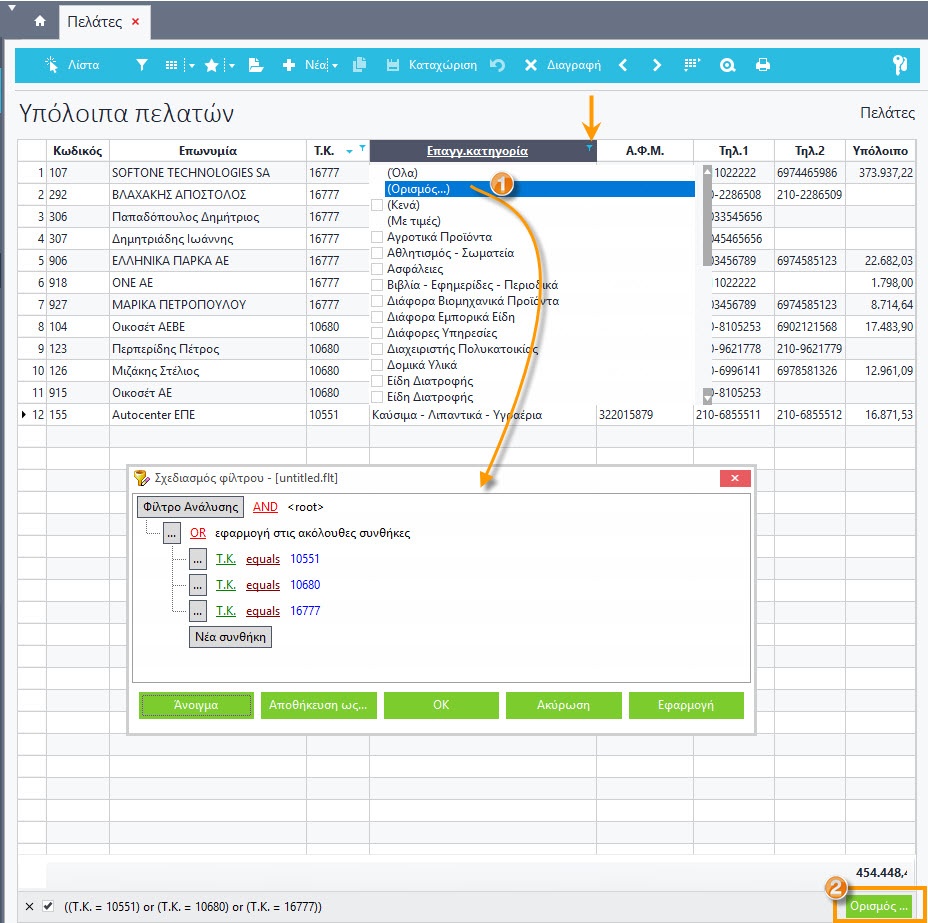The height and width of the screenshot is (923, 928).
Task: Open the Νέα dropdown arrow
Action: (334, 66)
